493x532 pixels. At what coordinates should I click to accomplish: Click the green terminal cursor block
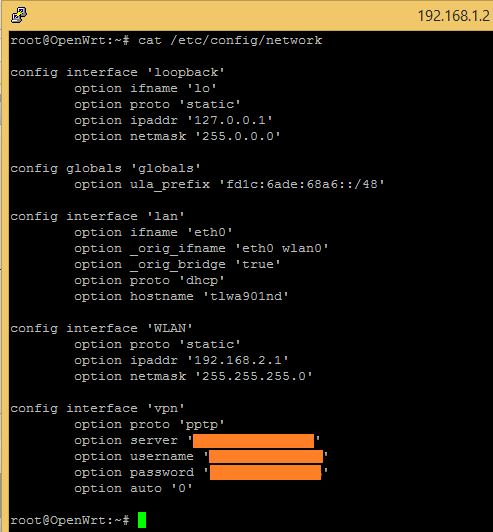[x=142, y=520]
